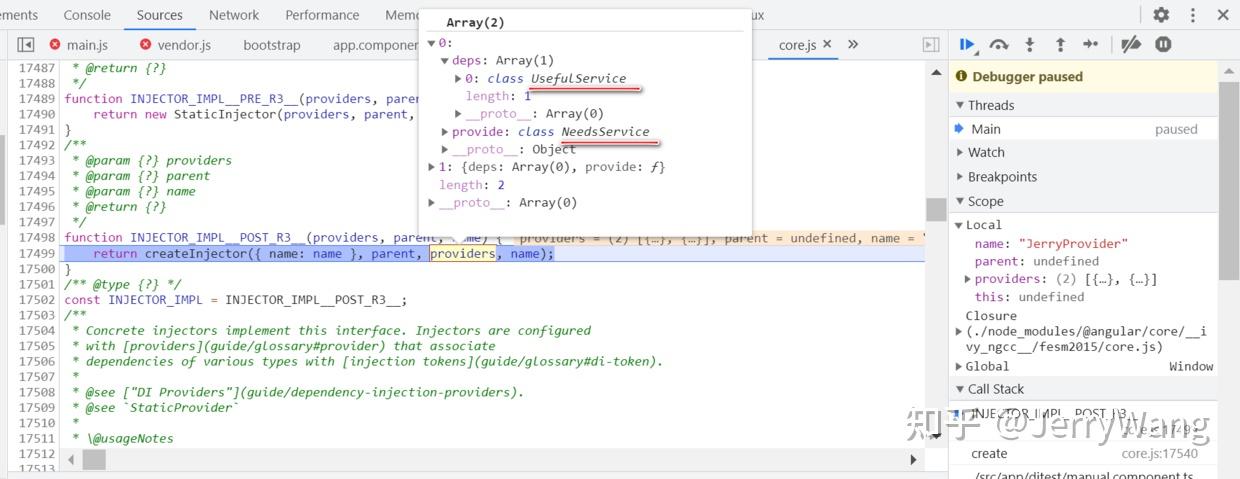
Task: Toggle pause on exceptions
Action: [1163, 44]
